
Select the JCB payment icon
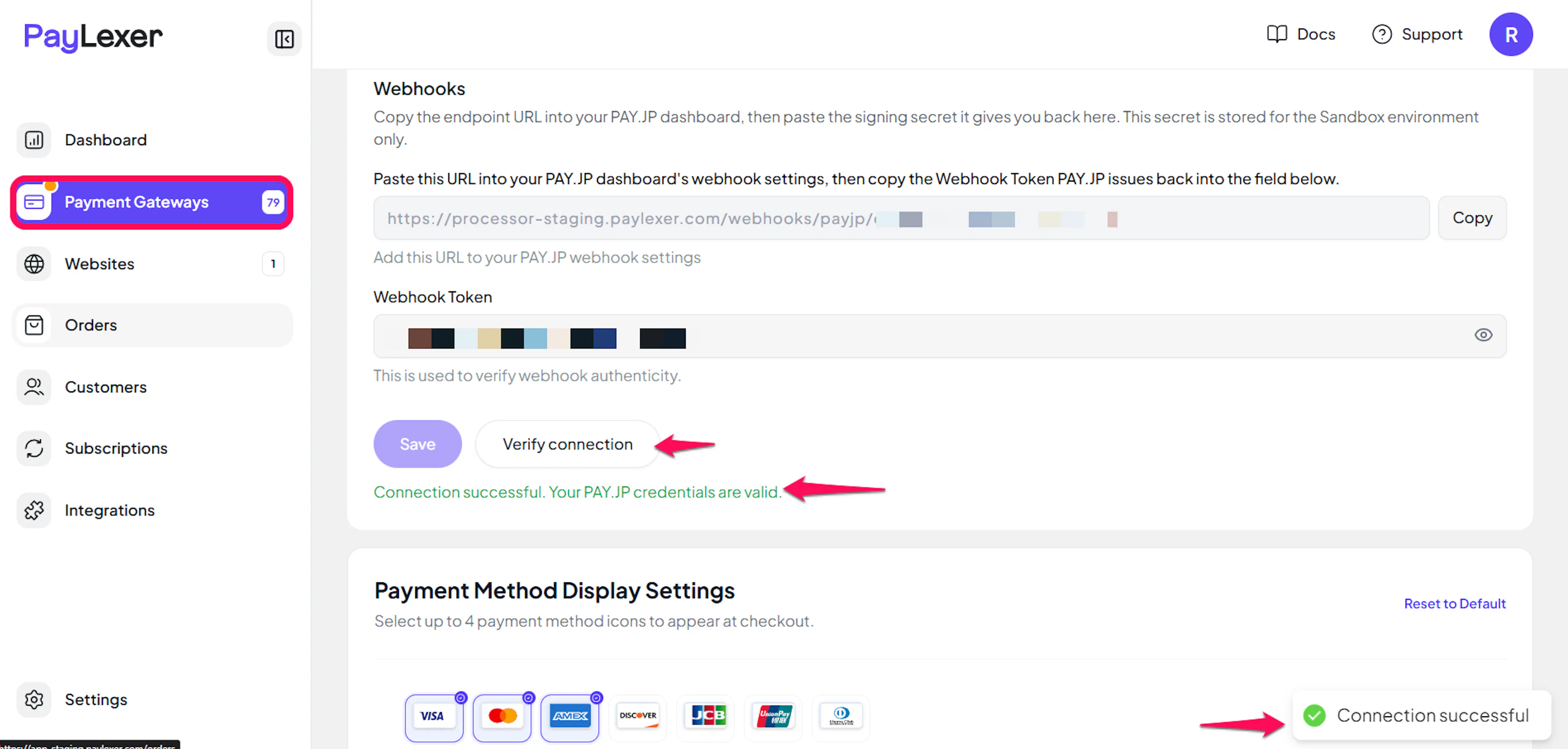point(706,717)
